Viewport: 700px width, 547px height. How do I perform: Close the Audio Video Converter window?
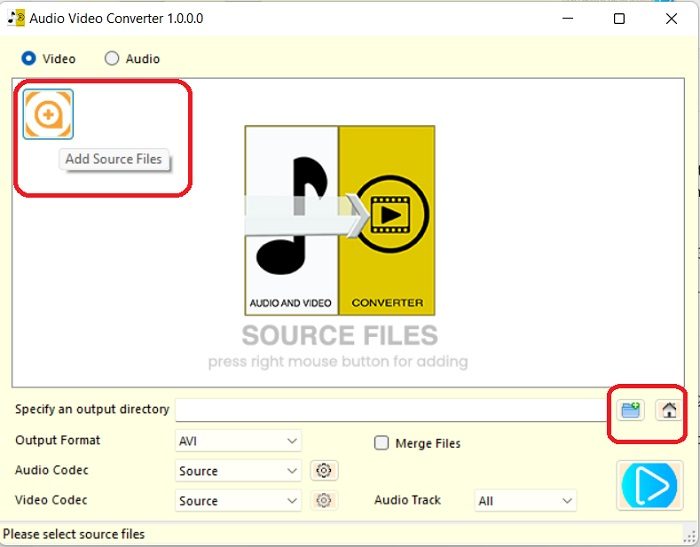click(x=671, y=18)
